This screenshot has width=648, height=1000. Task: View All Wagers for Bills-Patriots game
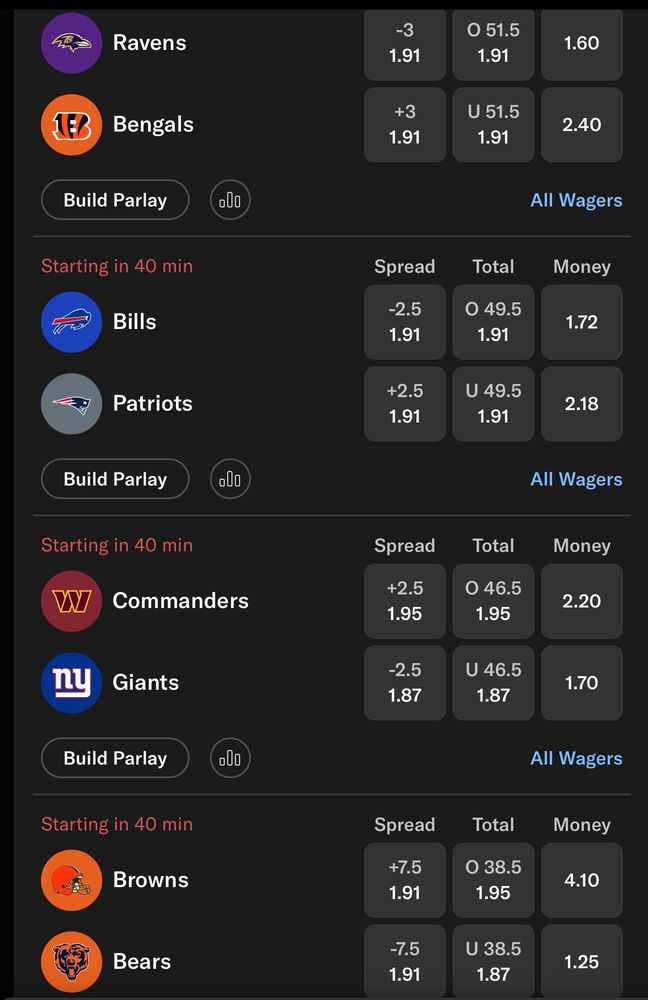tap(576, 480)
